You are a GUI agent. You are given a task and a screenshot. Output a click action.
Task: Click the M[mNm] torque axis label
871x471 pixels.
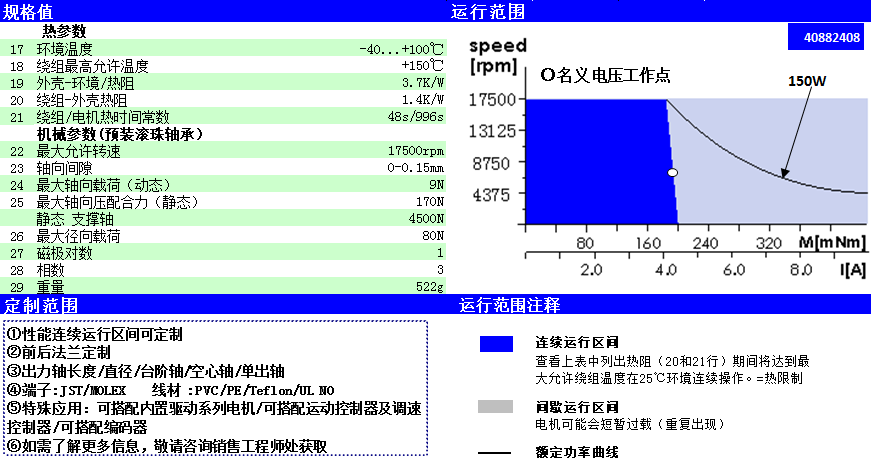pos(830,243)
